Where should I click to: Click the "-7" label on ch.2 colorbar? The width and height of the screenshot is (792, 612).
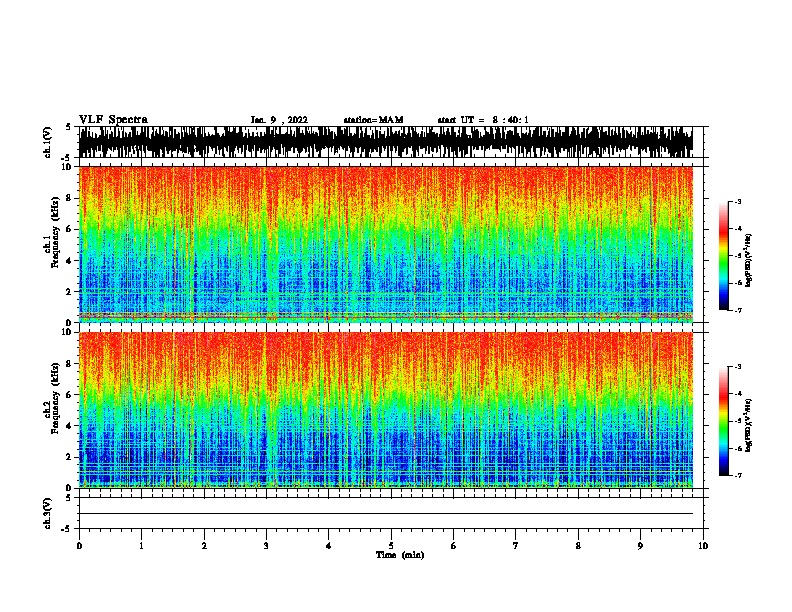[738, 476]
